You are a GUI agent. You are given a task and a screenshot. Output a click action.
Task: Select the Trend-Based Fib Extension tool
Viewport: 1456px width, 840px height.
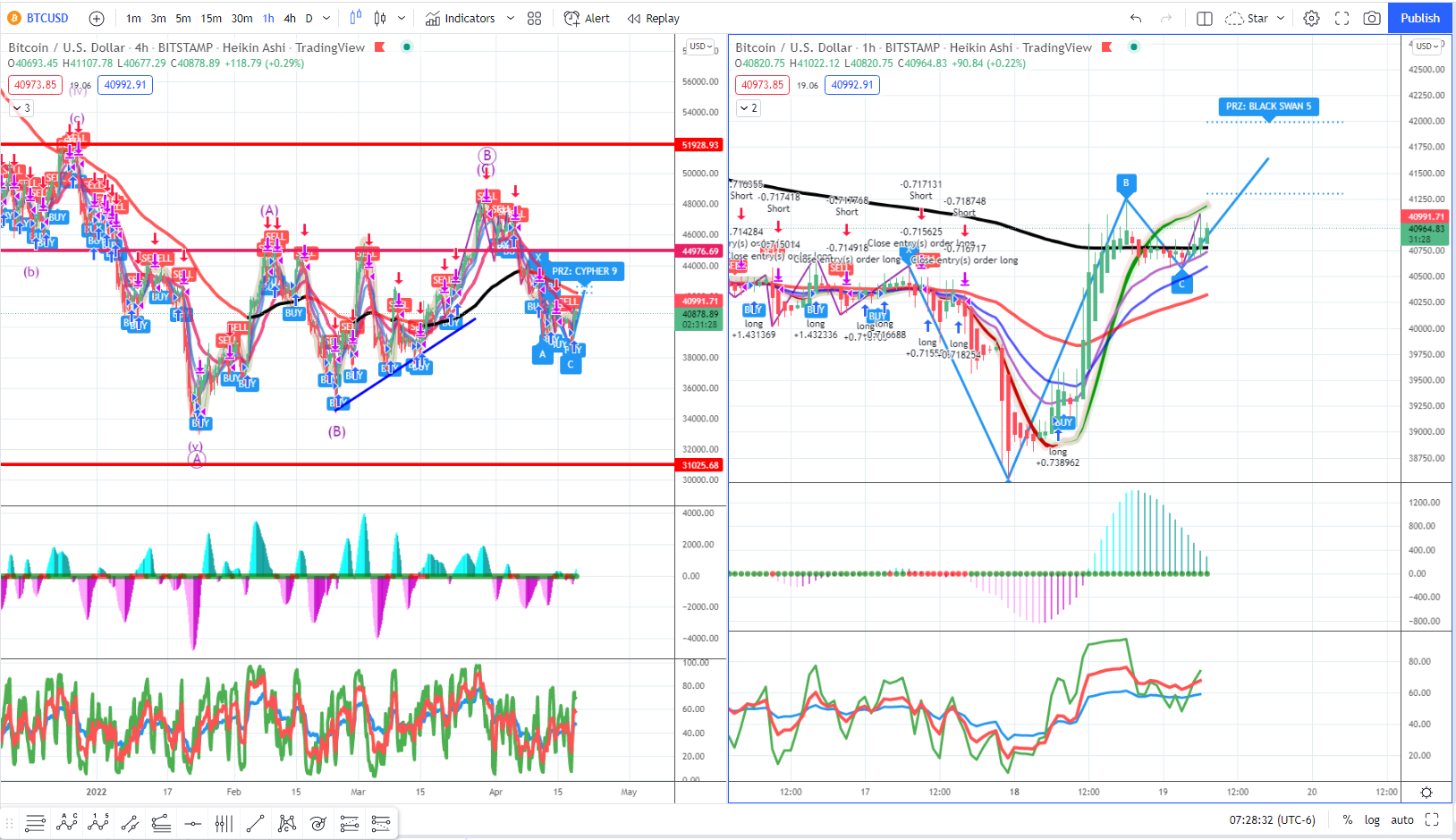pos(349,823)
